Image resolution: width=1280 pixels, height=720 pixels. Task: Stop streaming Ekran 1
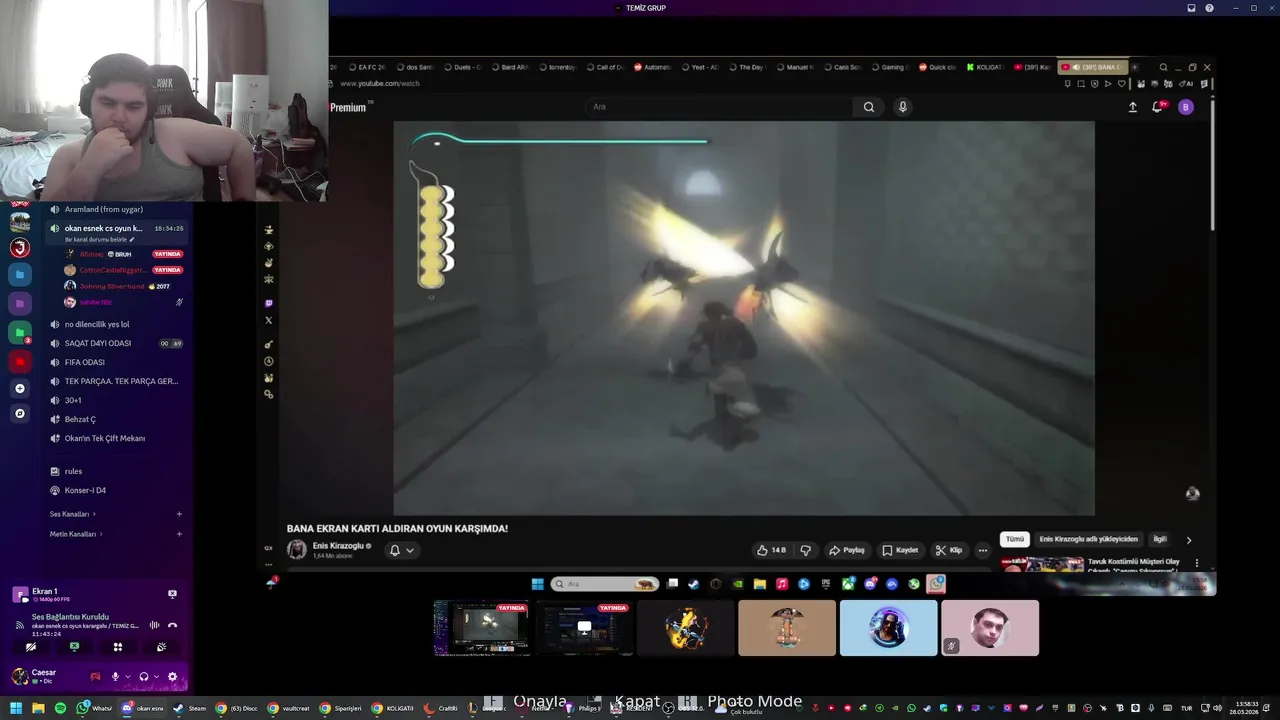172,594
